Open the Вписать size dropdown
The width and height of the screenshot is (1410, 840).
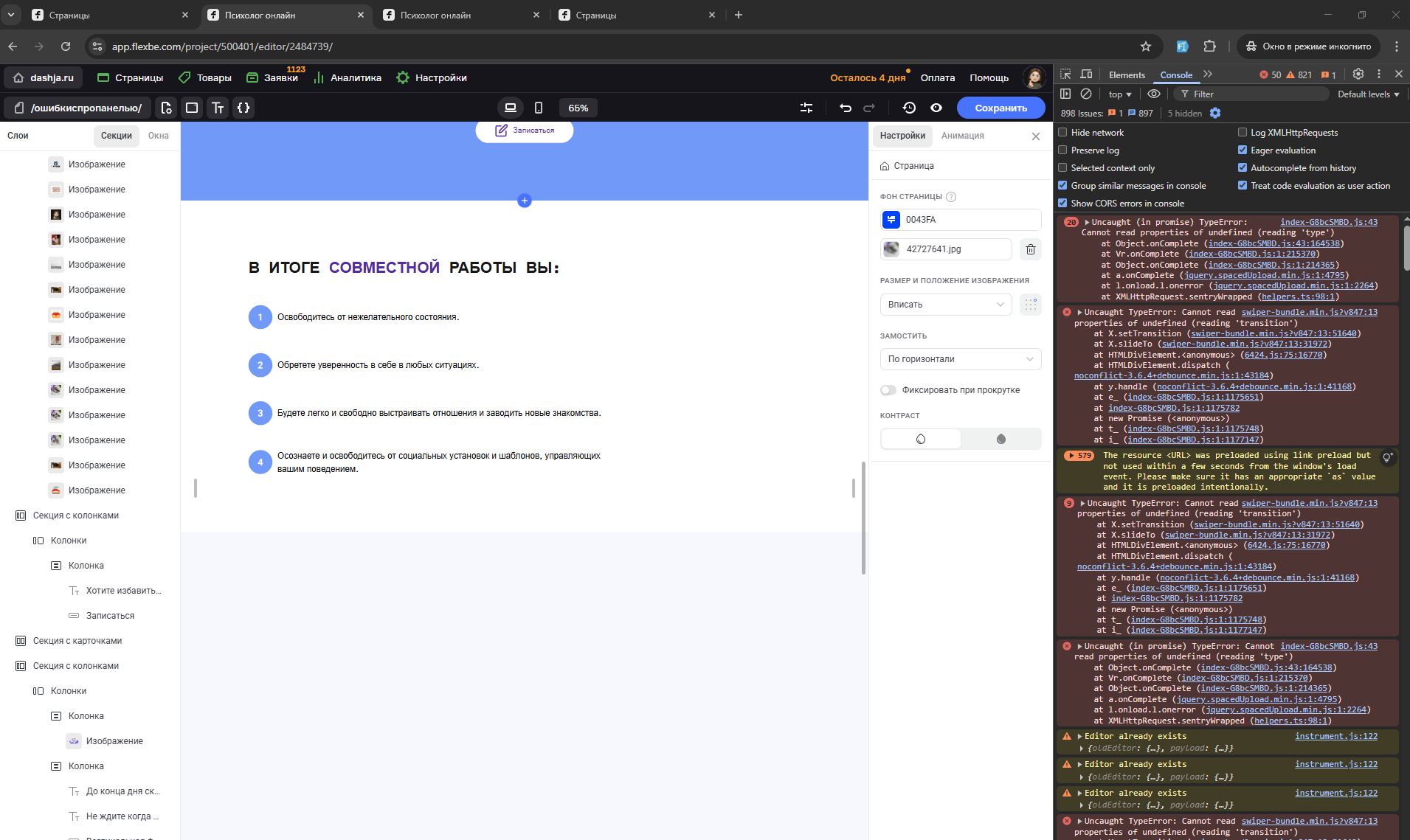point(946,305)
